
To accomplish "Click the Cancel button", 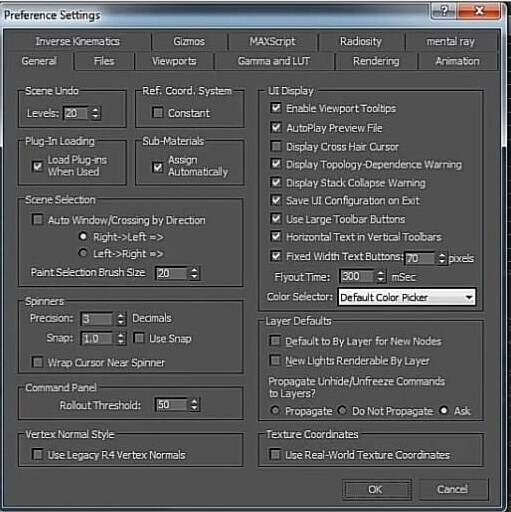I will [x=453, y=489].
